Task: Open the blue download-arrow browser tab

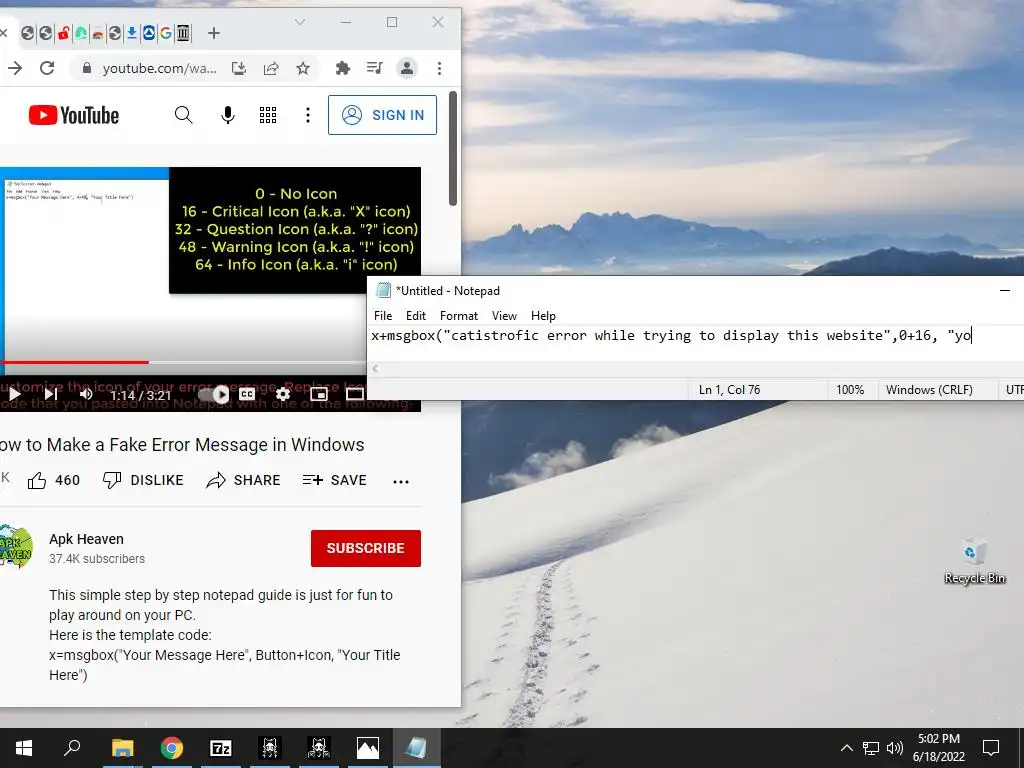Action: [x=132, y=33]
